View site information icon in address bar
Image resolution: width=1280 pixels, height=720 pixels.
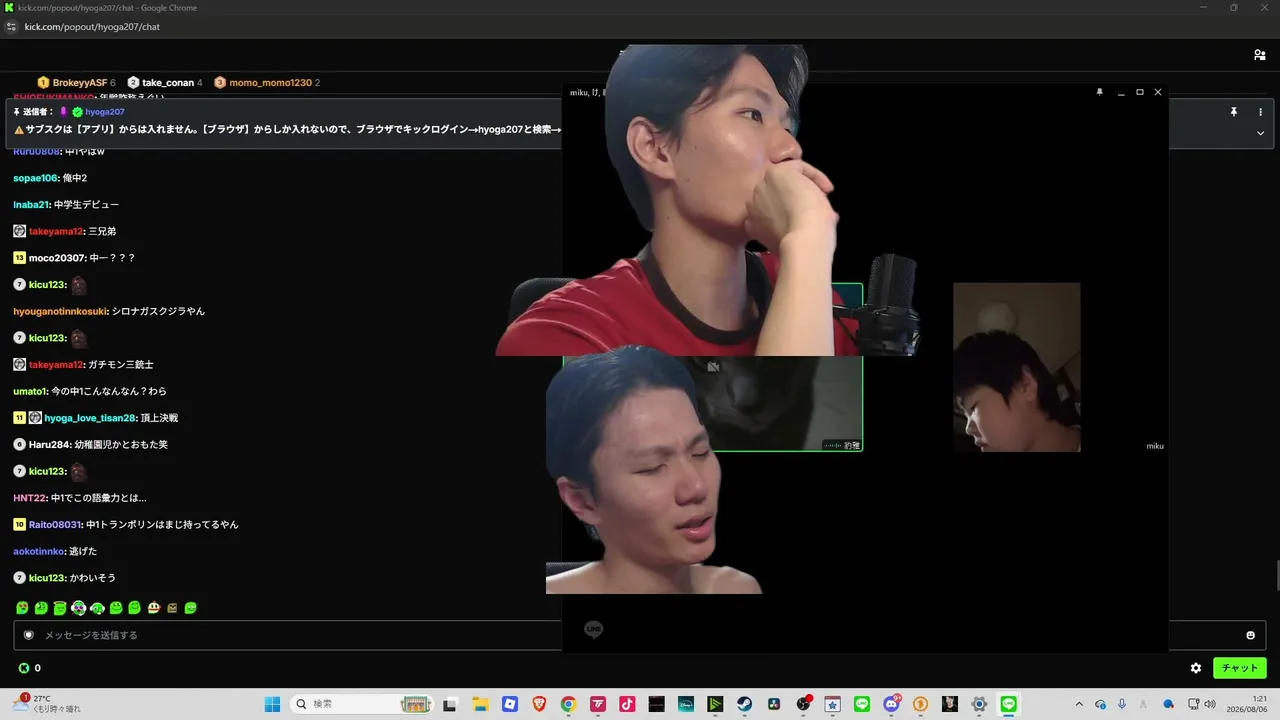tap(11, 27)
